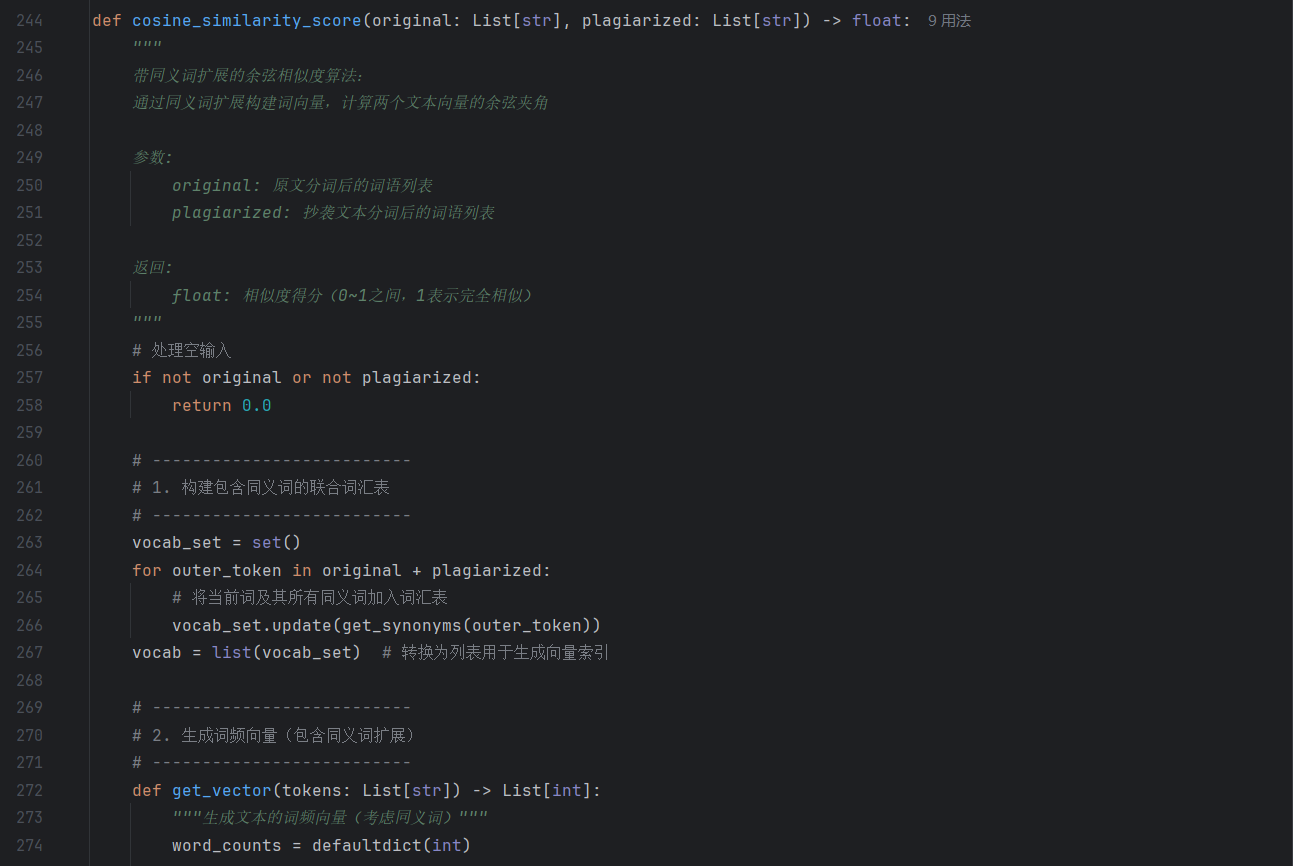Click the "返回:" docstring heading
The width and height of the screenshot is (1293, 866).
153,267
